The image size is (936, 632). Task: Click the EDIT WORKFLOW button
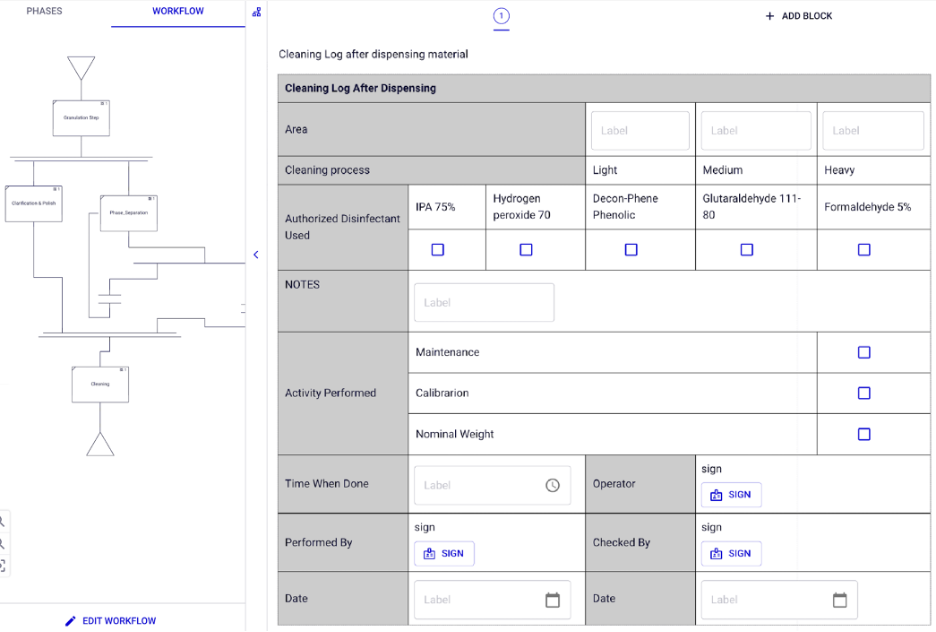pos(110,620)
